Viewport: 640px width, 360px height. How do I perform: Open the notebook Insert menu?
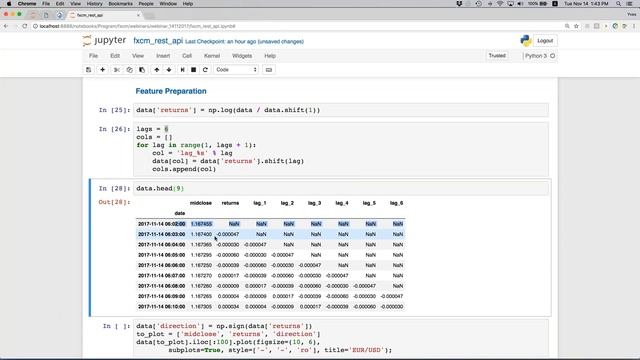pos(163,56)
